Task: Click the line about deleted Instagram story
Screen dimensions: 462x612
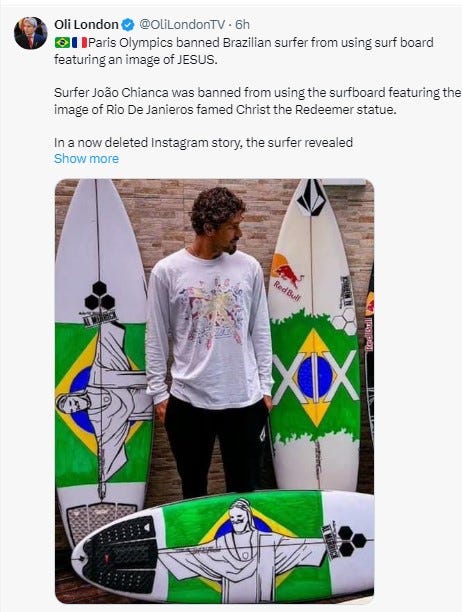Action: tap(203, 142)
